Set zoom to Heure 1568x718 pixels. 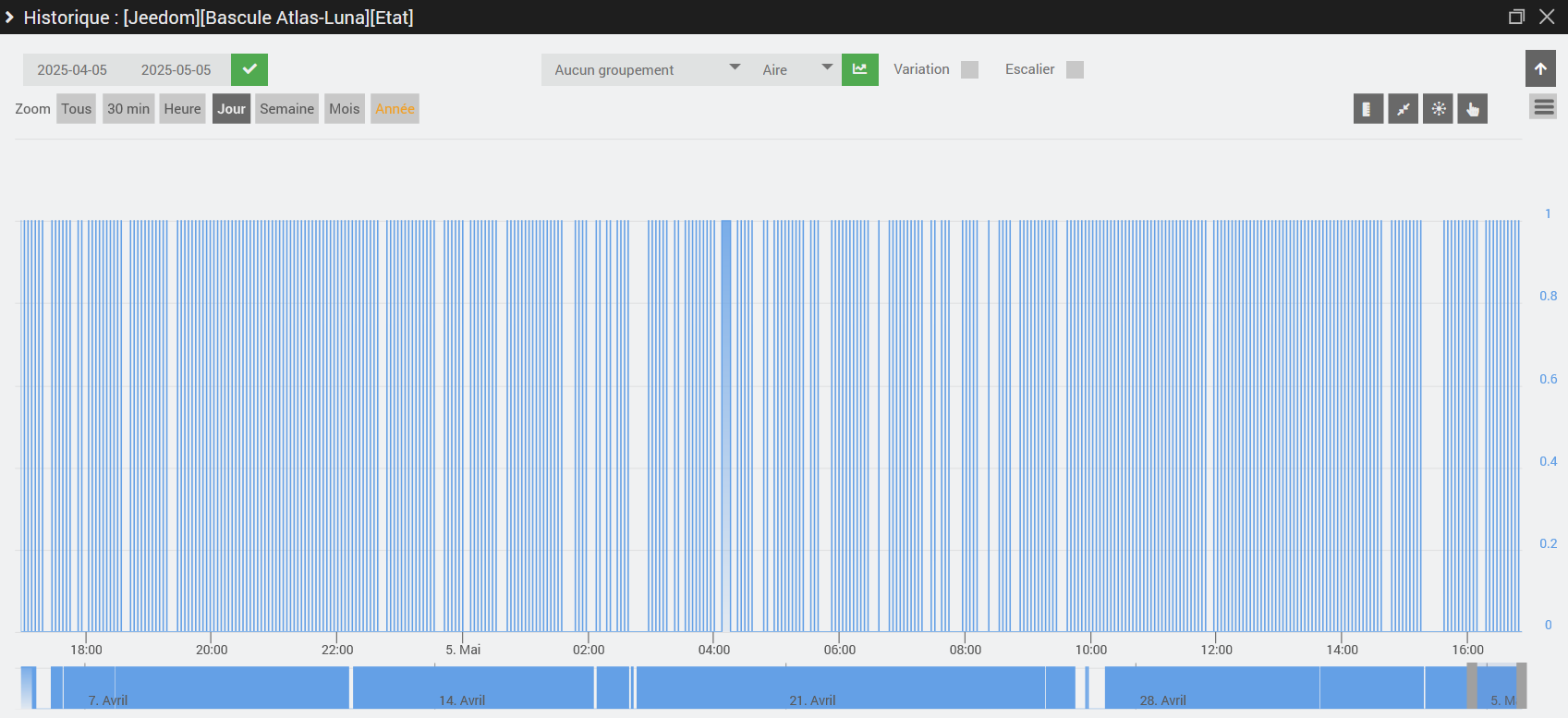click(x=182, y=109)
